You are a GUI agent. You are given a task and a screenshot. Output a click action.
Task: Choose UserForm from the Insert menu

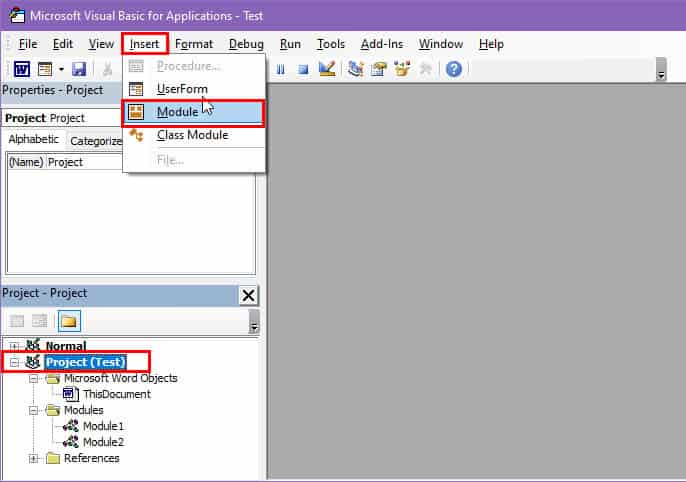[194, 89]
